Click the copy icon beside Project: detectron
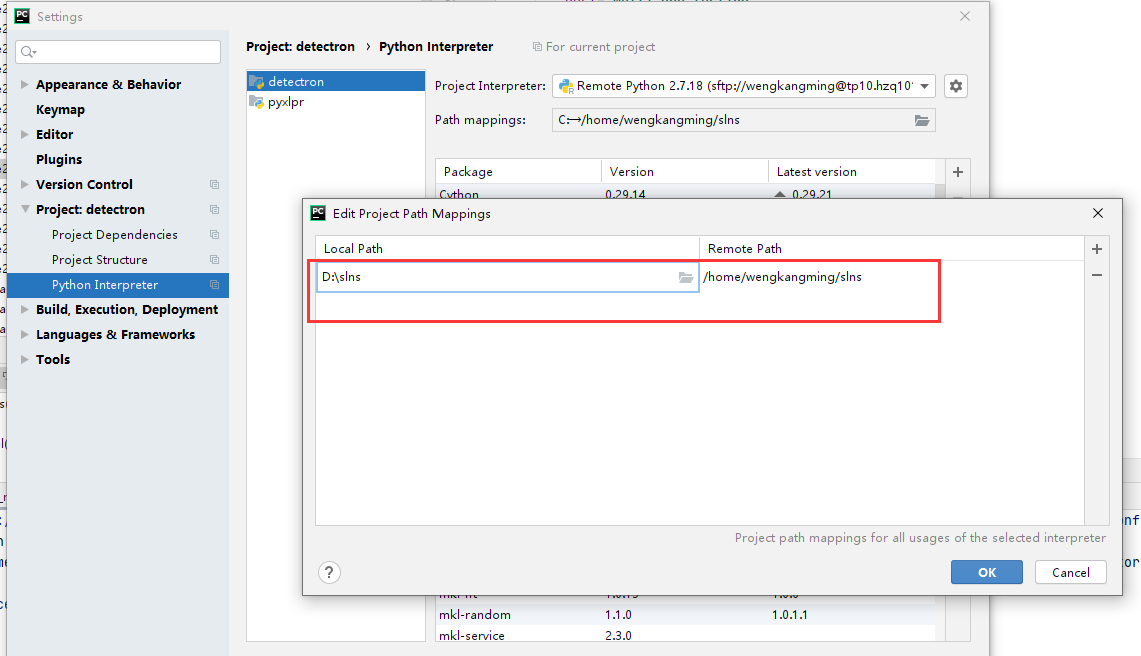Screen dimensions: 1141x656 (214, 210)
